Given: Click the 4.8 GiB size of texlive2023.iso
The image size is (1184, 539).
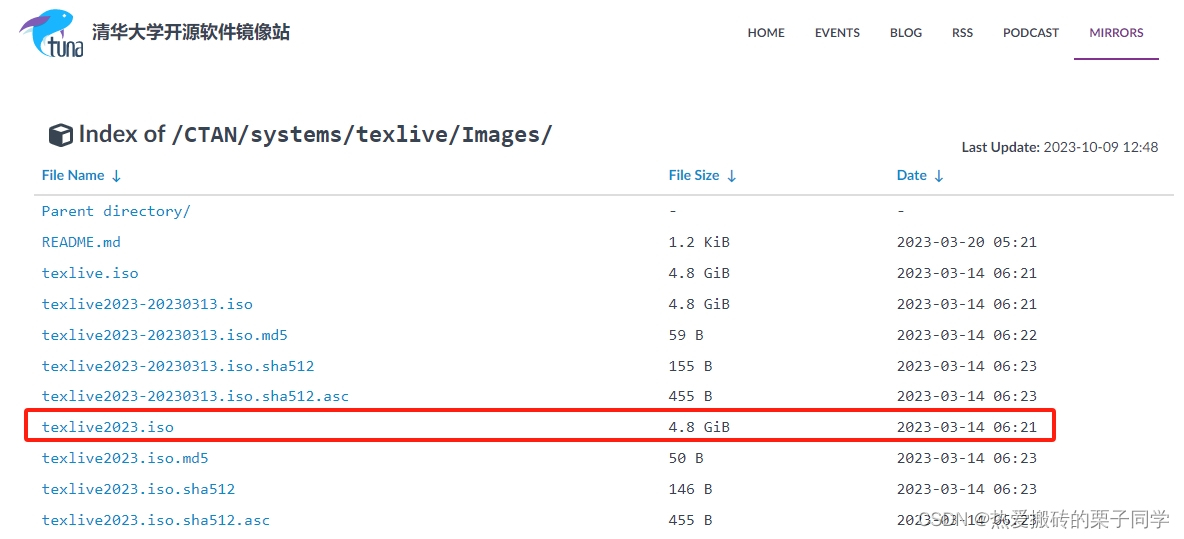Looking at the screenshot, I should point(699,427).
